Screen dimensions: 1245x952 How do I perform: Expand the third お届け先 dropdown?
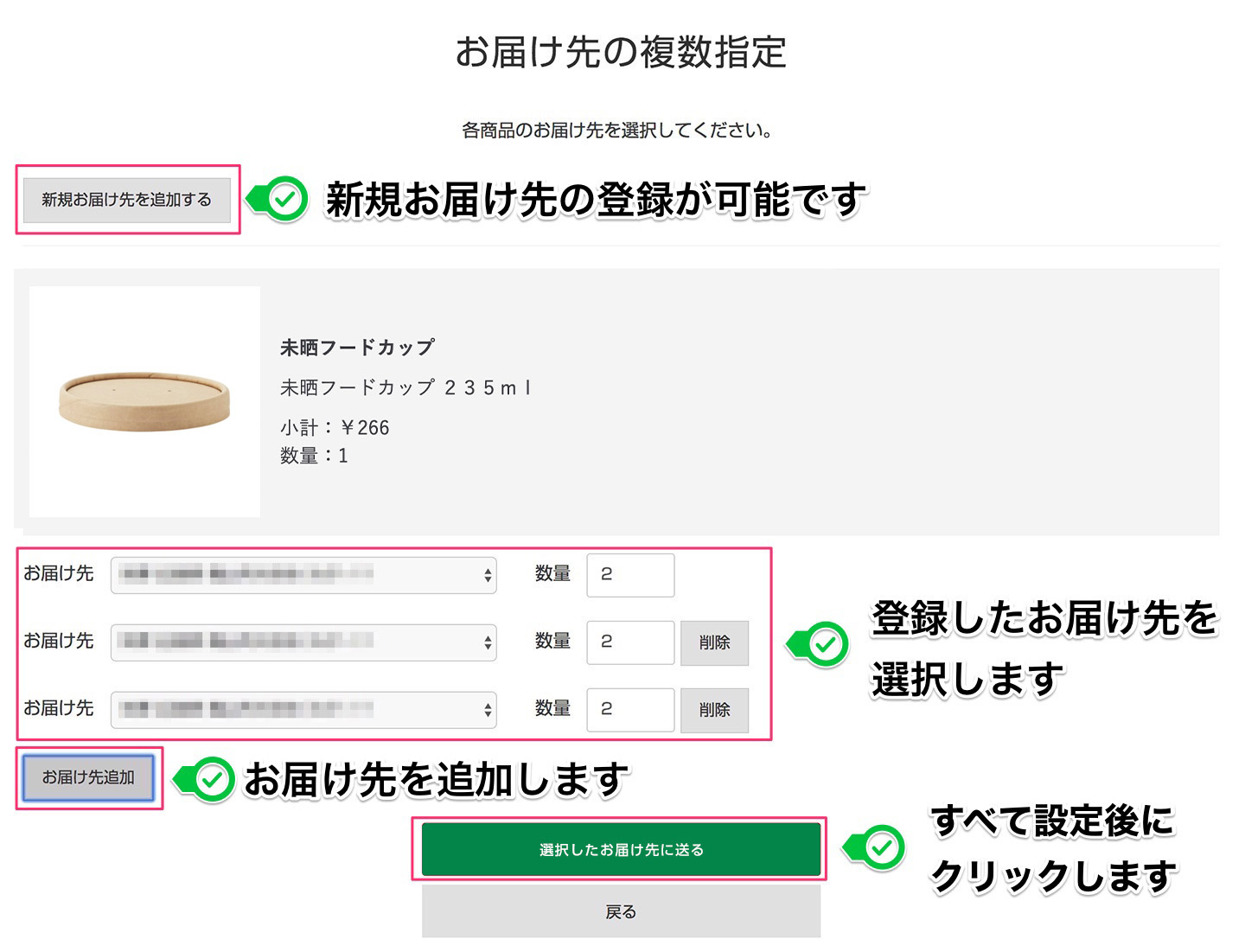tap(303, 710)
